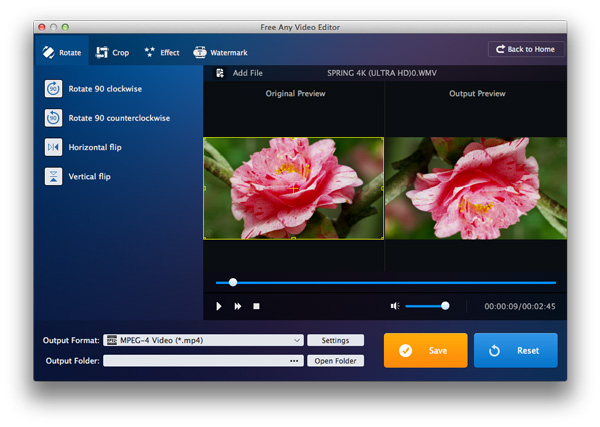The height and width of the screenshot is (427, 600).
Task: Click the circular arrow icon on Reset
Action: [x=494, y=350]
